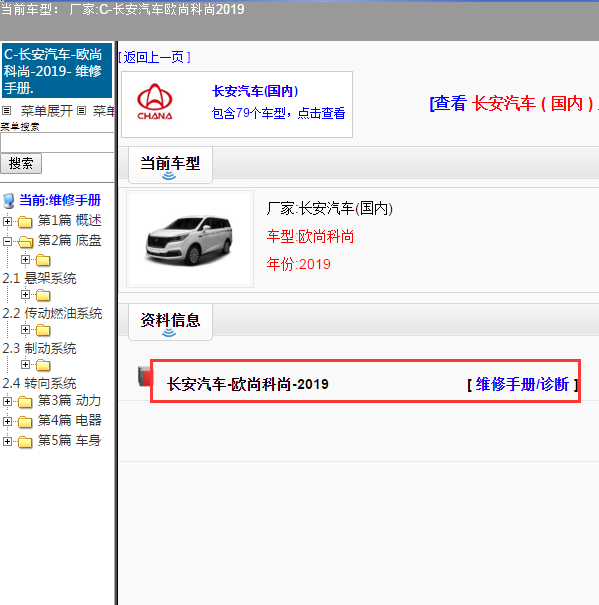Collapse 第2篇 底盘 tree node
The image size is (599, 605).
7,242
